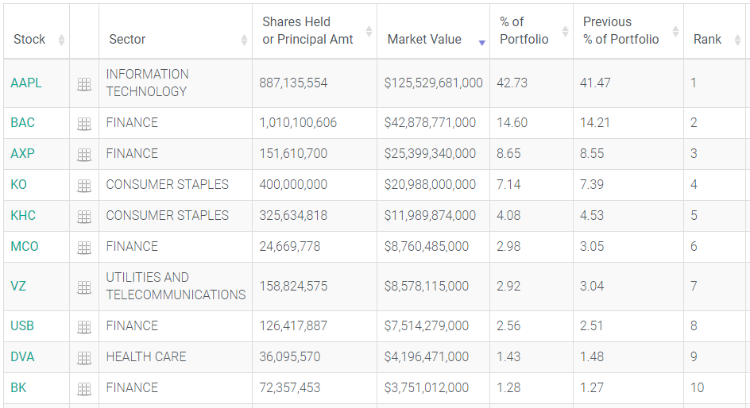Open the USB ticker link
This screenshot has height=408, width=750.
[x=23, y=326]
